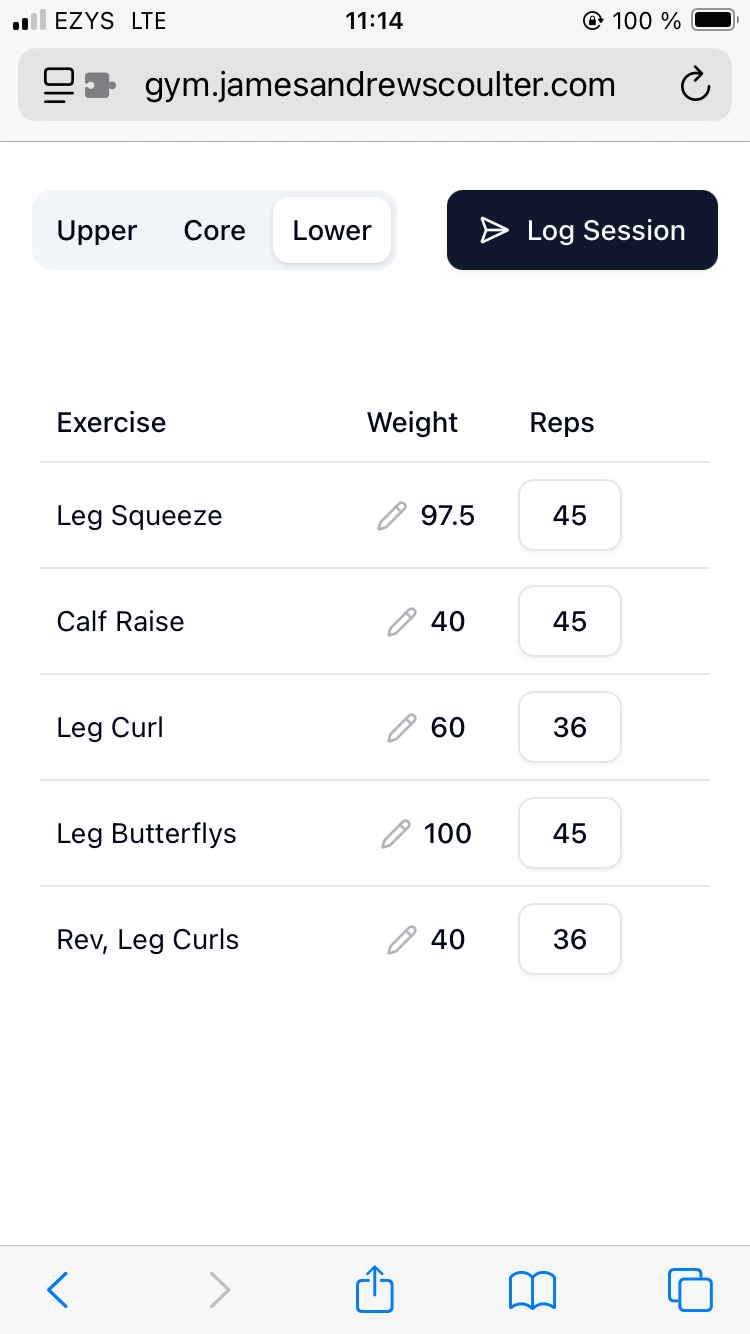Focus reps field for Rev, Leg Curls
This screenshot has width=750, height=1334.
(x=570, y=939)
